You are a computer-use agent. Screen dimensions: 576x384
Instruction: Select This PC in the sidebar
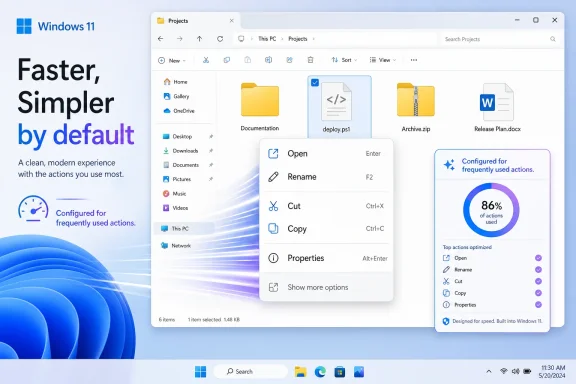pos(185,229)
